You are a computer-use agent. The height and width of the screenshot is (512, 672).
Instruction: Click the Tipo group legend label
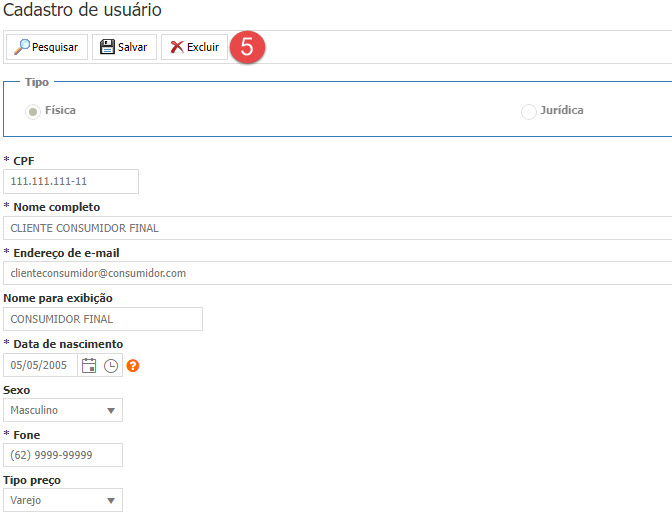click(x=37, y=82)
